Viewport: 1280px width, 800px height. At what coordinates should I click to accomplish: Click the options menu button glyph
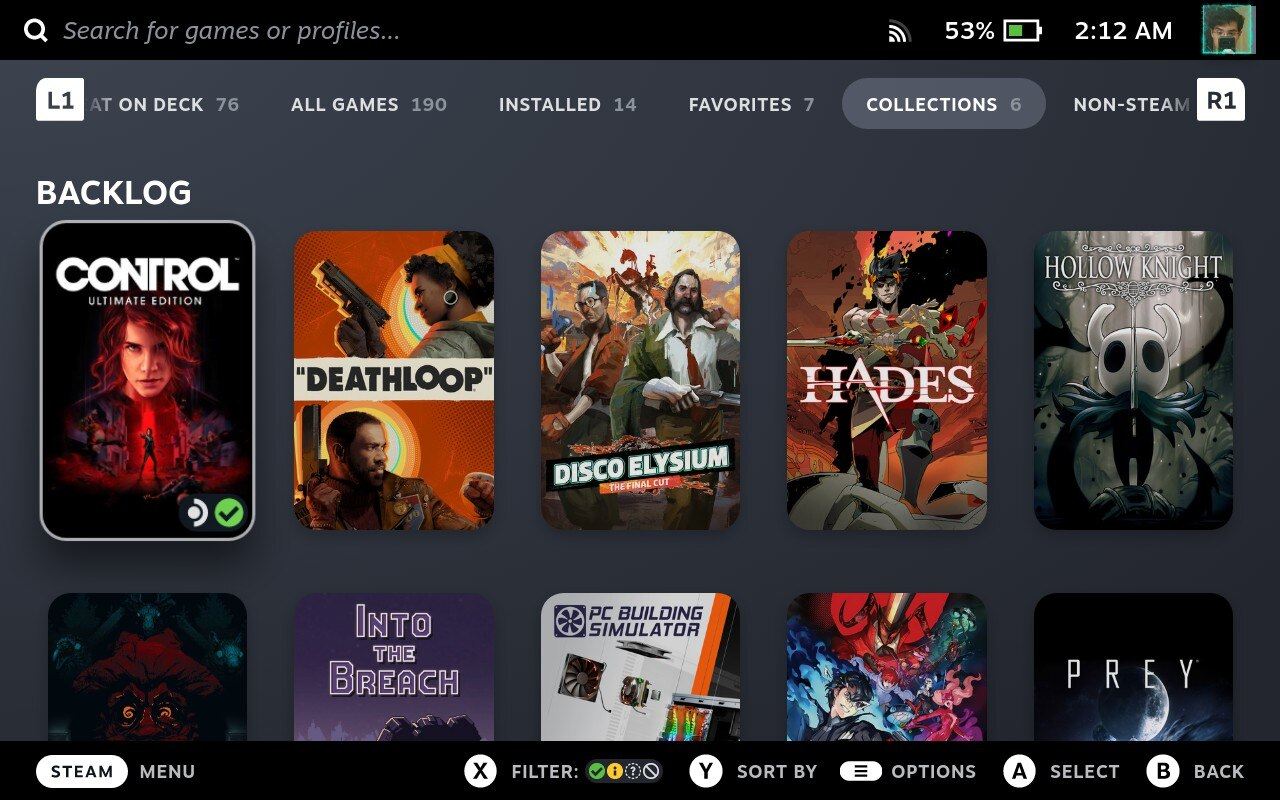coord(860,771)
